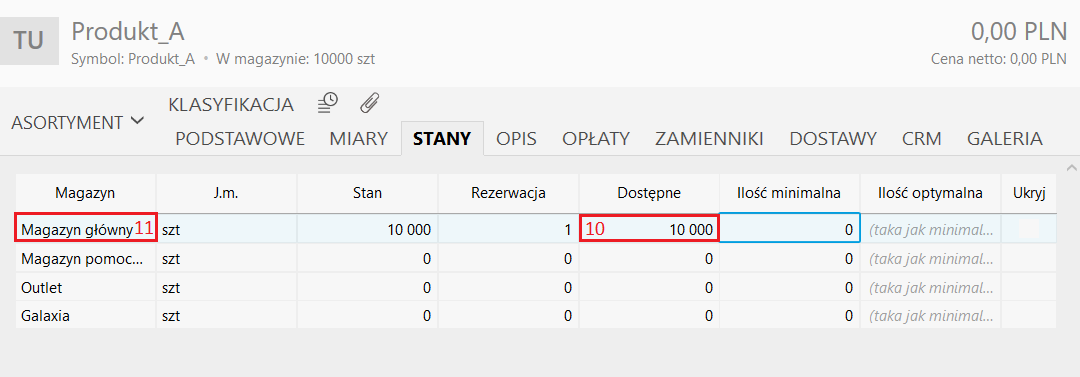Screen dimensions: 1080x377
Task: Select the Galaxia warehouse row
Action: coord(535,316)
